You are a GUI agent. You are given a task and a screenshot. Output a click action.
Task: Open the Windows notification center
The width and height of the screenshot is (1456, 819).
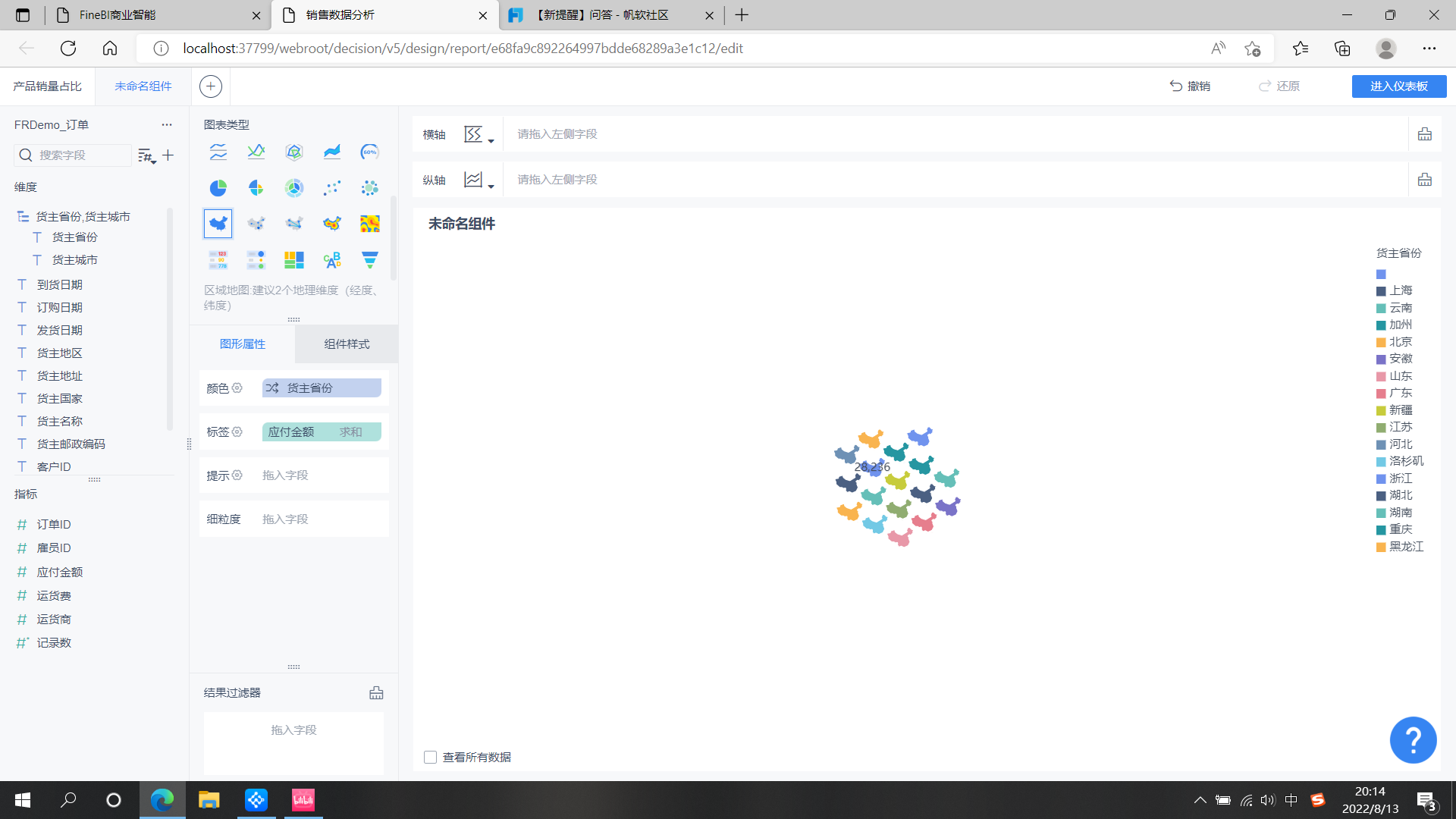click(1426, 801)
